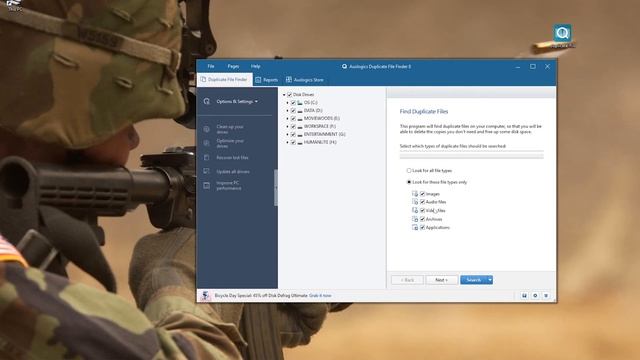The height and width of the screenshot is (360, 640).
Task: Click the Archives file type icon
Action: tap(415, 219)
